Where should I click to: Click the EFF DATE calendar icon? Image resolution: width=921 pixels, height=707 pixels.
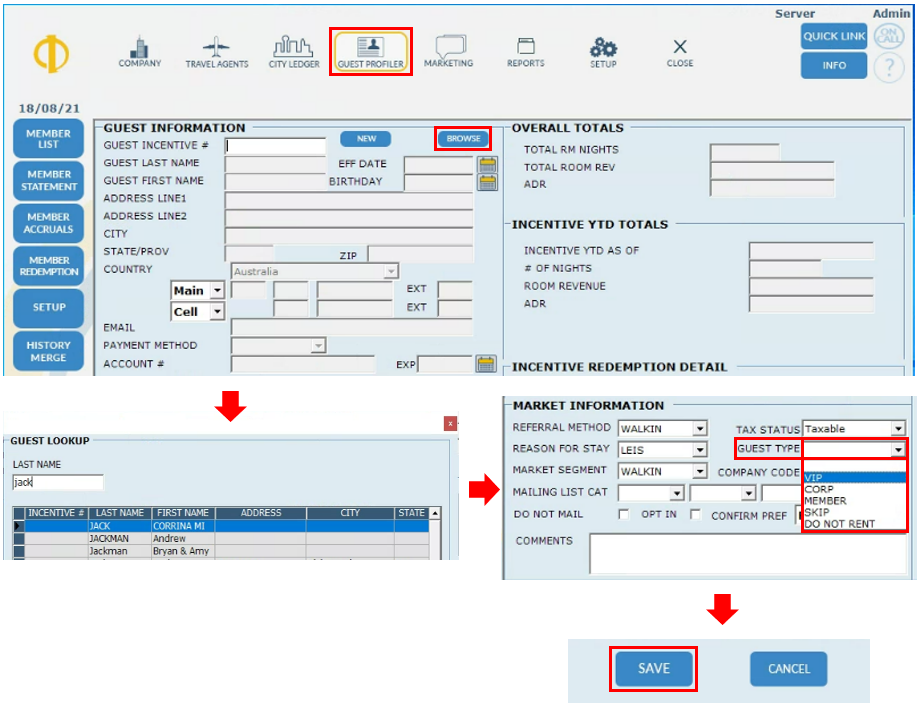(487, 165)
